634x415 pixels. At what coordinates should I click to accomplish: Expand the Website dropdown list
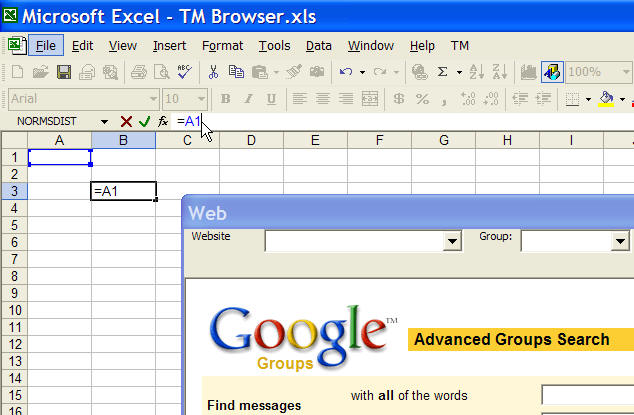pyautogui.click(x=451, y=241)
